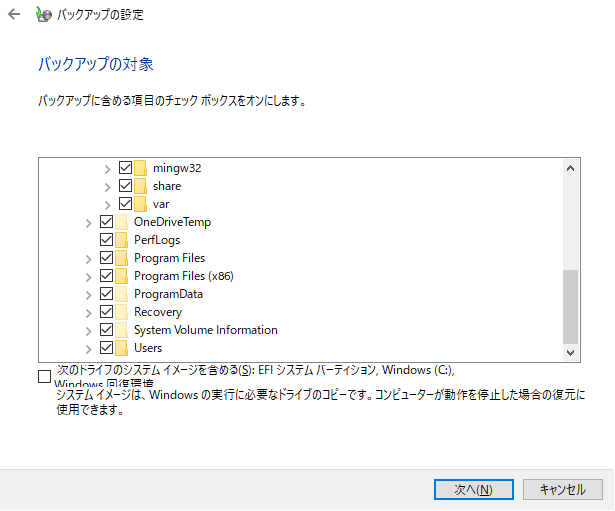Uncheck the Program Files (x86) checkbox

click(x=107, y=276)
